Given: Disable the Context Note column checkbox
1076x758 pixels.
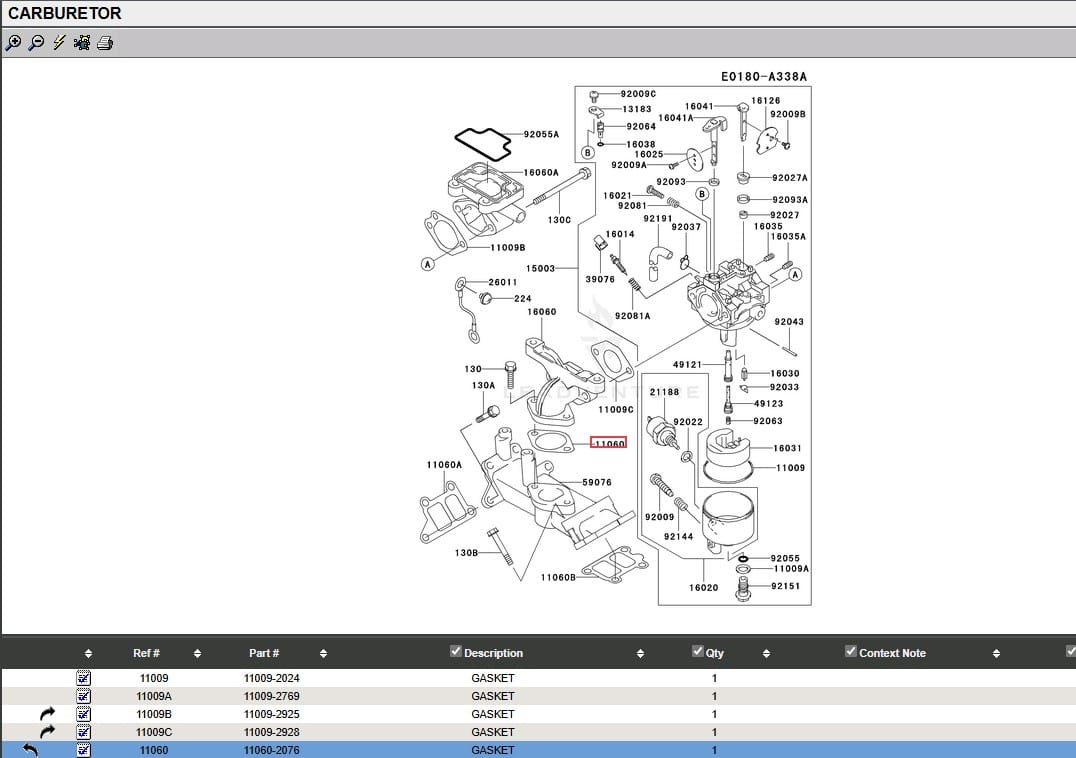Looking at the screenshot, I should click(x=851, y=652).
